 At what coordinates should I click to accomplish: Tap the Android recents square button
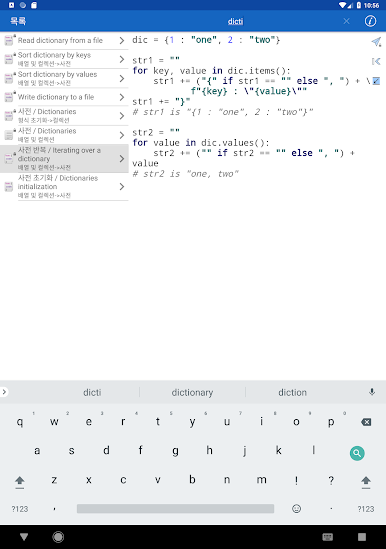(362, 537)
